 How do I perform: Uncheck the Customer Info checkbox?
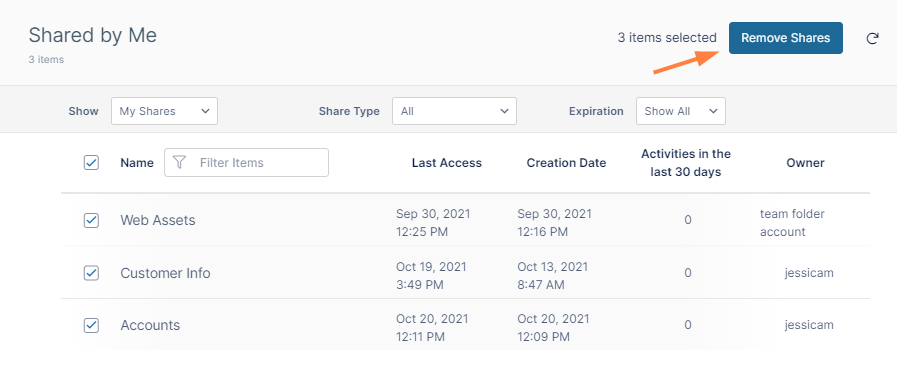click(92, 273)
